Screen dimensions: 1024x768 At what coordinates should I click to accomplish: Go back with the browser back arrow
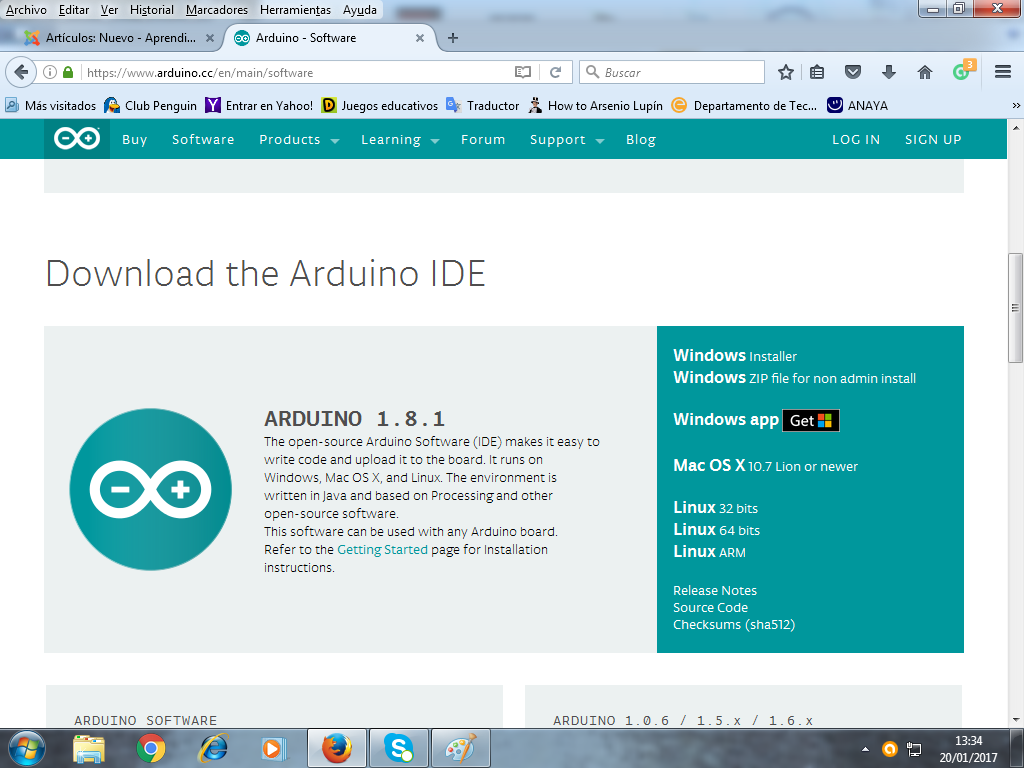tap(21, 72)
